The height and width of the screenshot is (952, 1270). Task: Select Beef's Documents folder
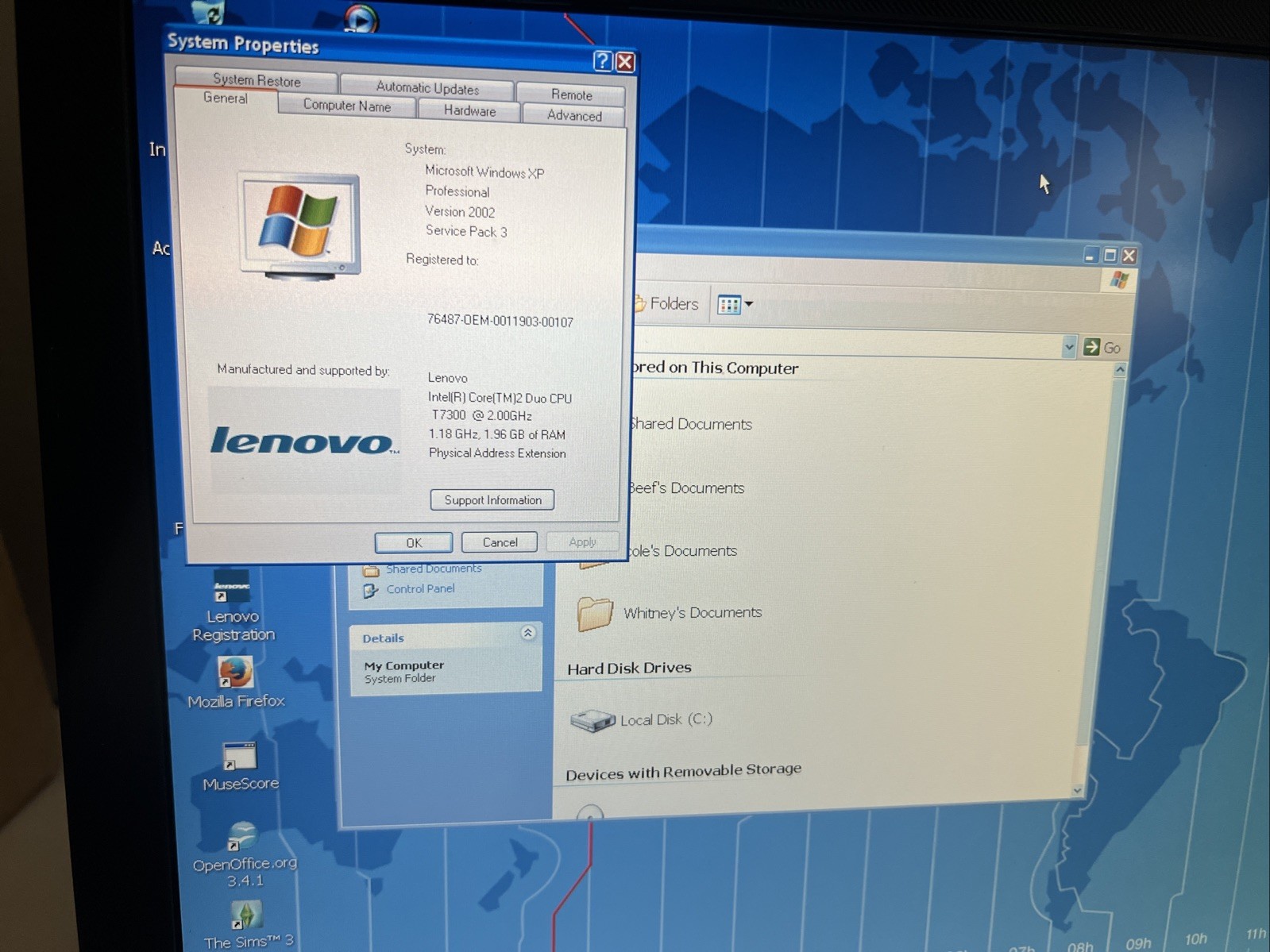686,488
